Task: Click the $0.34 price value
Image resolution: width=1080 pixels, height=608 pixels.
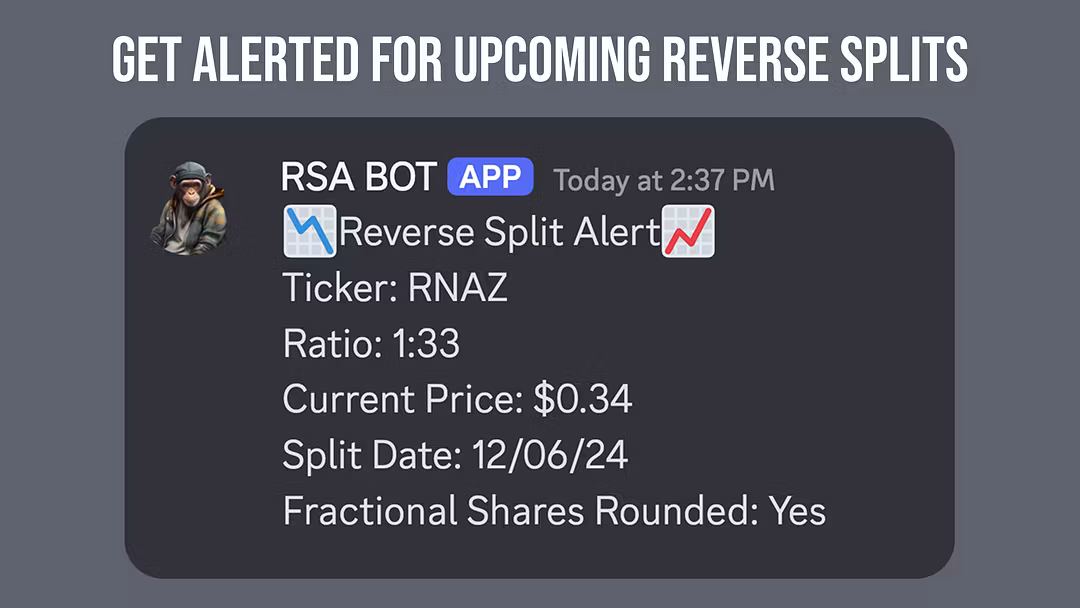Action: click(x=583, y=400)
